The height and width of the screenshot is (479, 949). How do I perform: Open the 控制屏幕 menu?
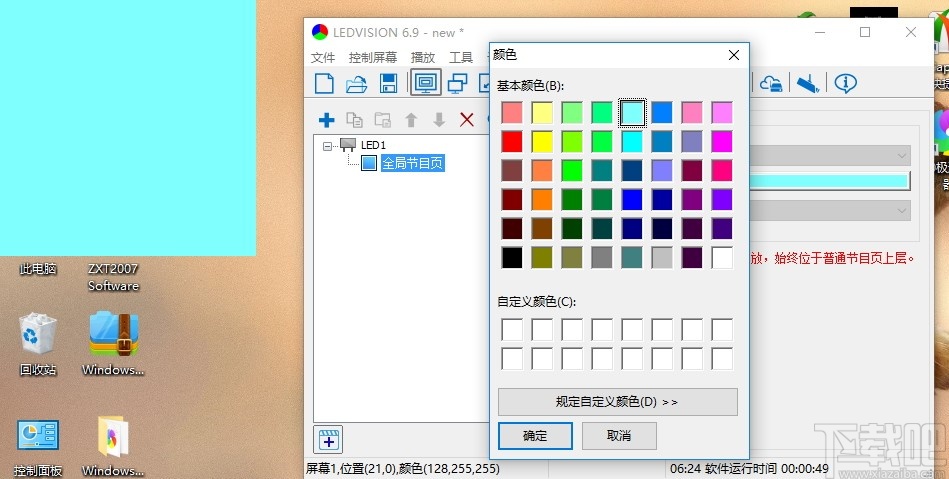tap(373, 58)
